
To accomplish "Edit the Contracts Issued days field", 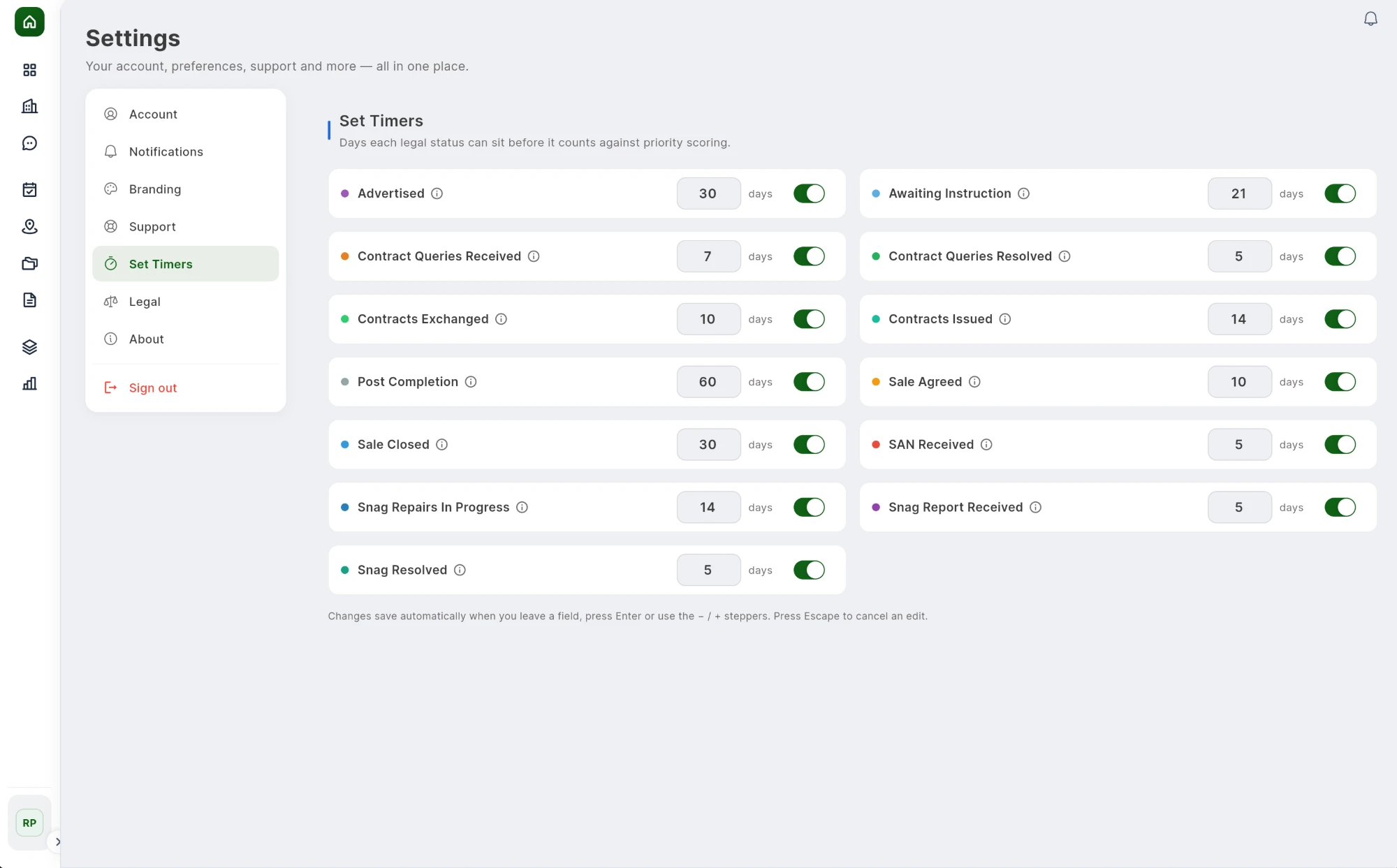I will pos(1239,319).
